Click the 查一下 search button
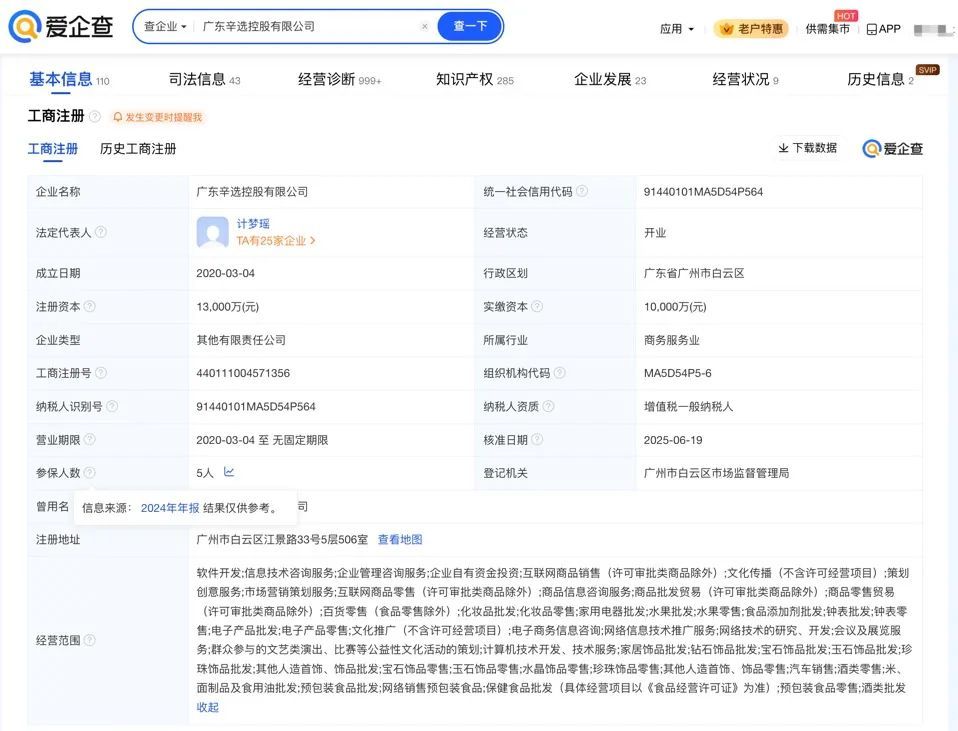 pyautogui.click(x=470, y=26)
